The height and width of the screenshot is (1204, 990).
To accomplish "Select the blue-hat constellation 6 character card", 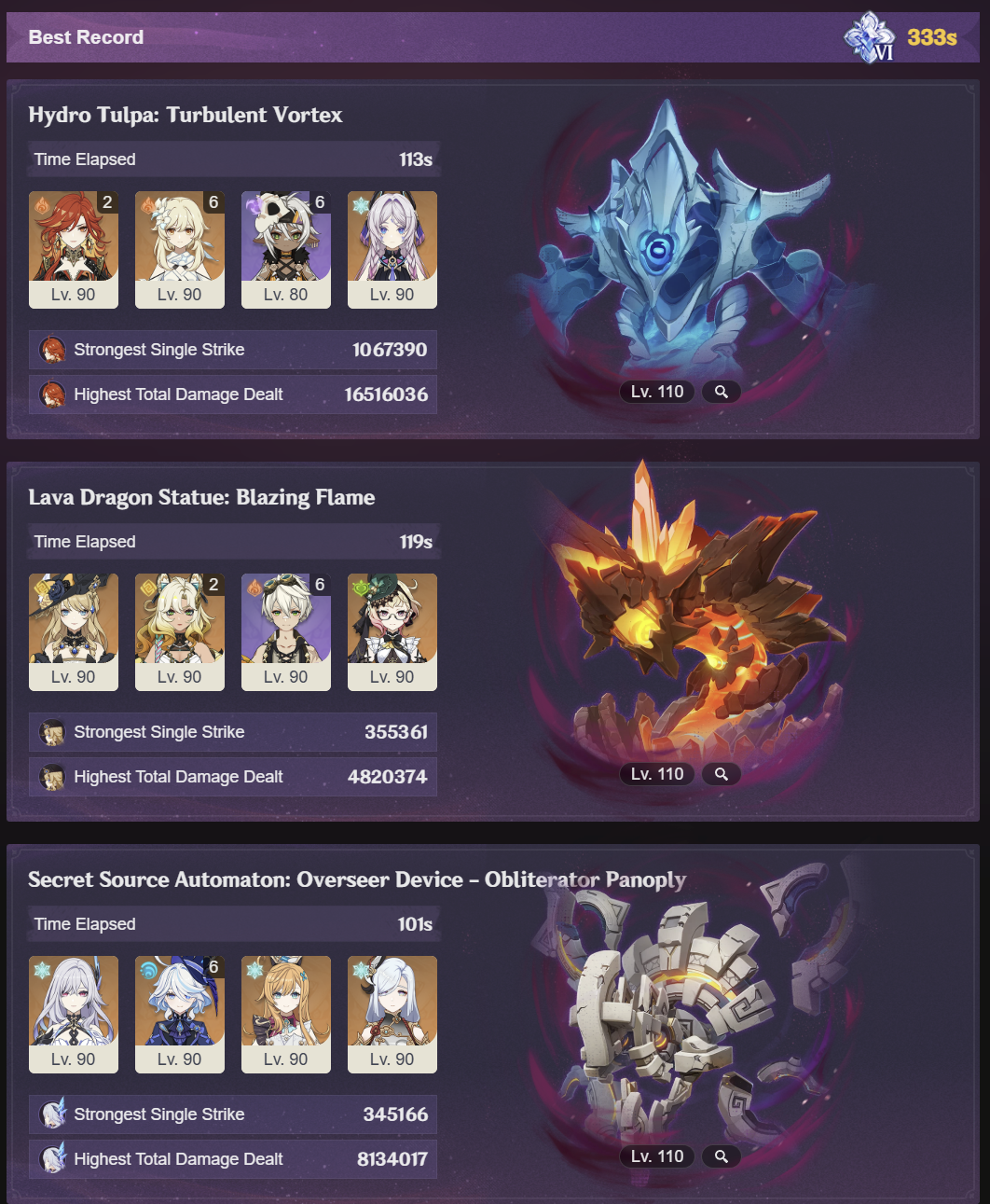I will (180, 1015).
